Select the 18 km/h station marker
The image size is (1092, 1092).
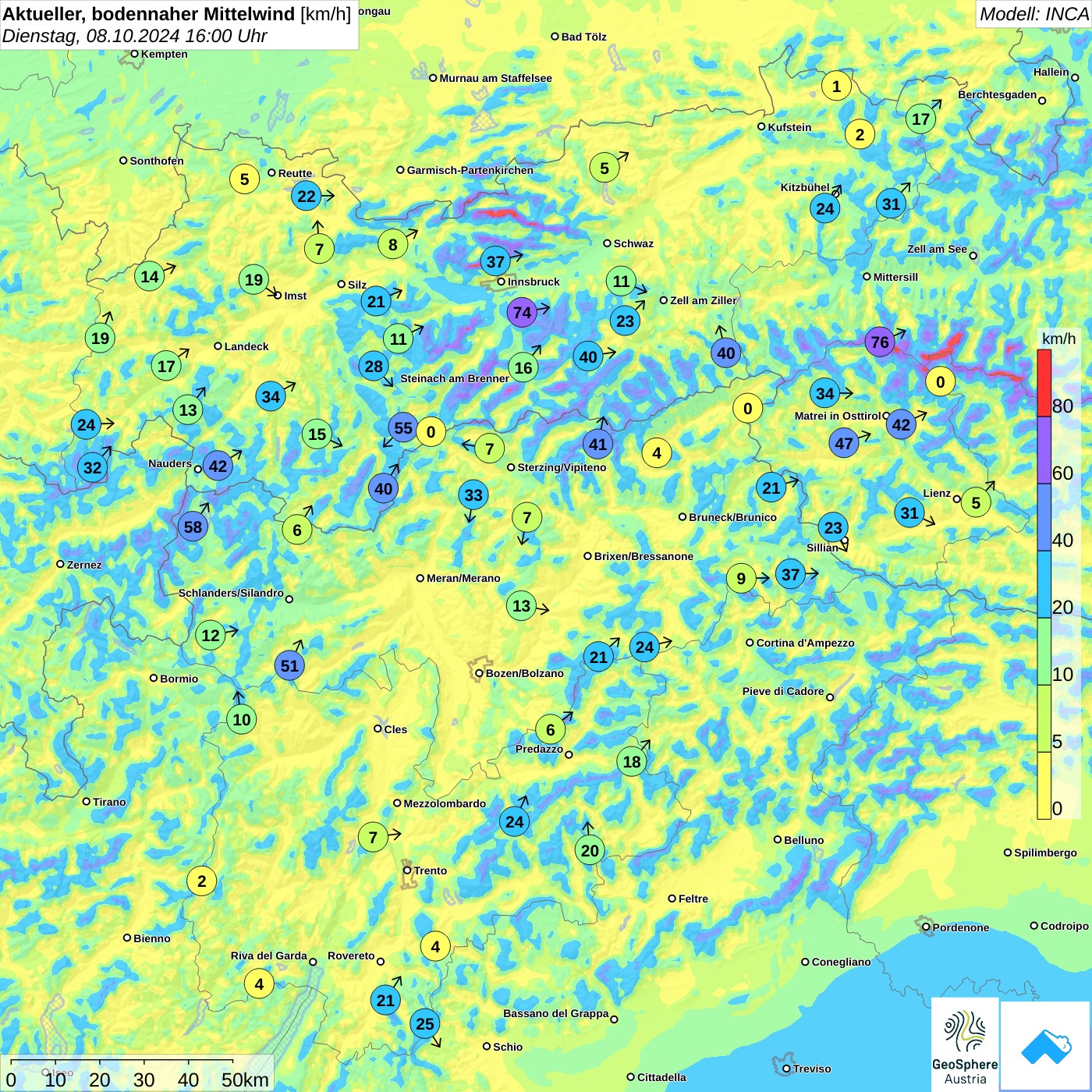click(632, 761)
